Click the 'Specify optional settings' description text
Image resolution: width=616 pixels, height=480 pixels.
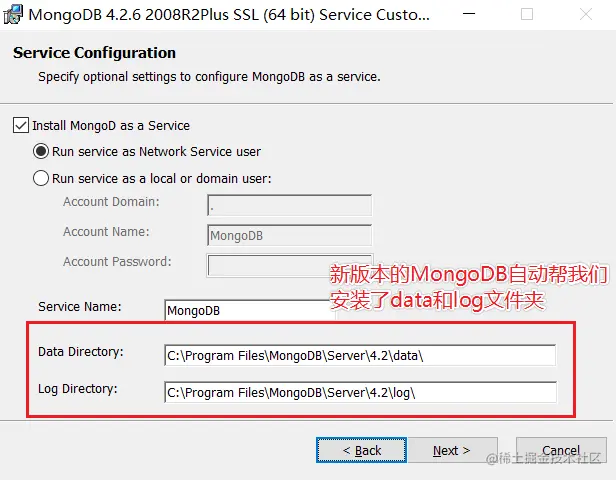click(x=209, y=77)
